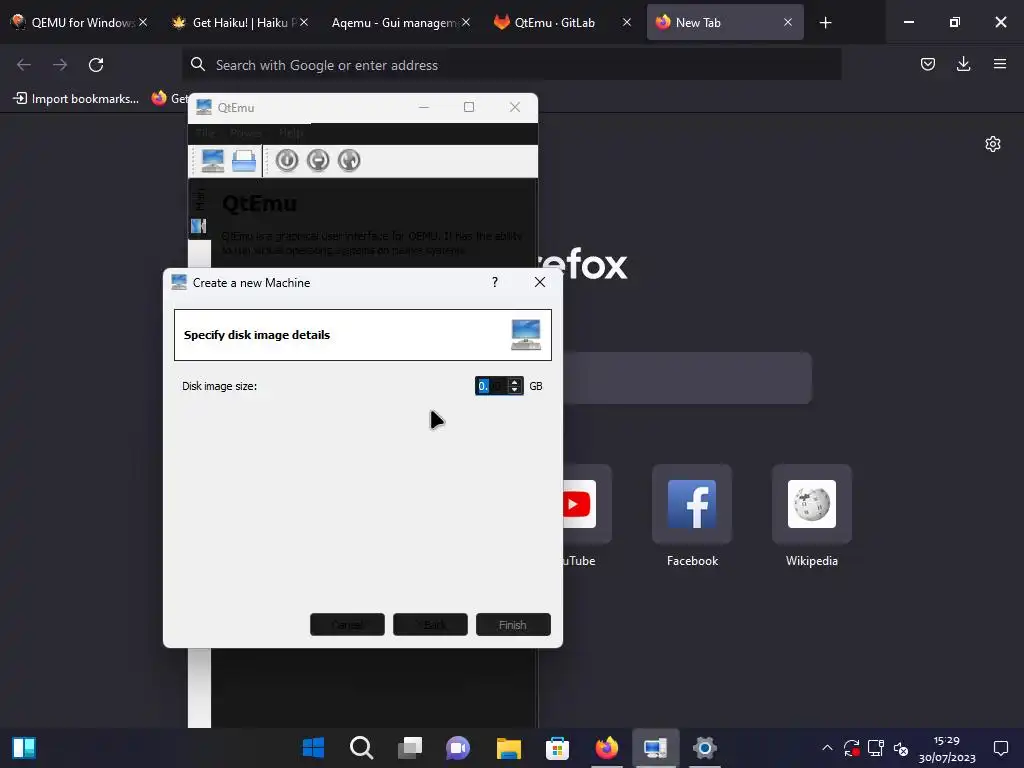Screen dimensions: 1024x768
Task: Click Firefox back arrow button
Action: click(x=24, y=65)
